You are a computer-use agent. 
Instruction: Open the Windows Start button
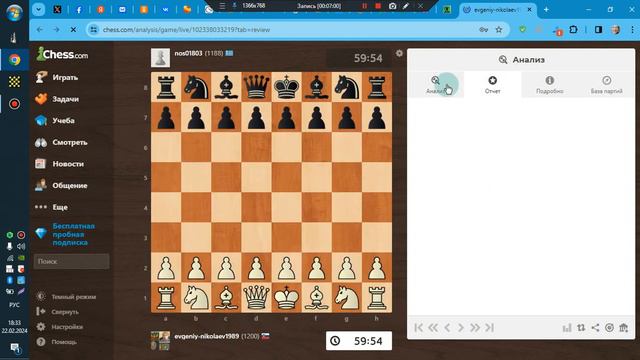(14, 13)
